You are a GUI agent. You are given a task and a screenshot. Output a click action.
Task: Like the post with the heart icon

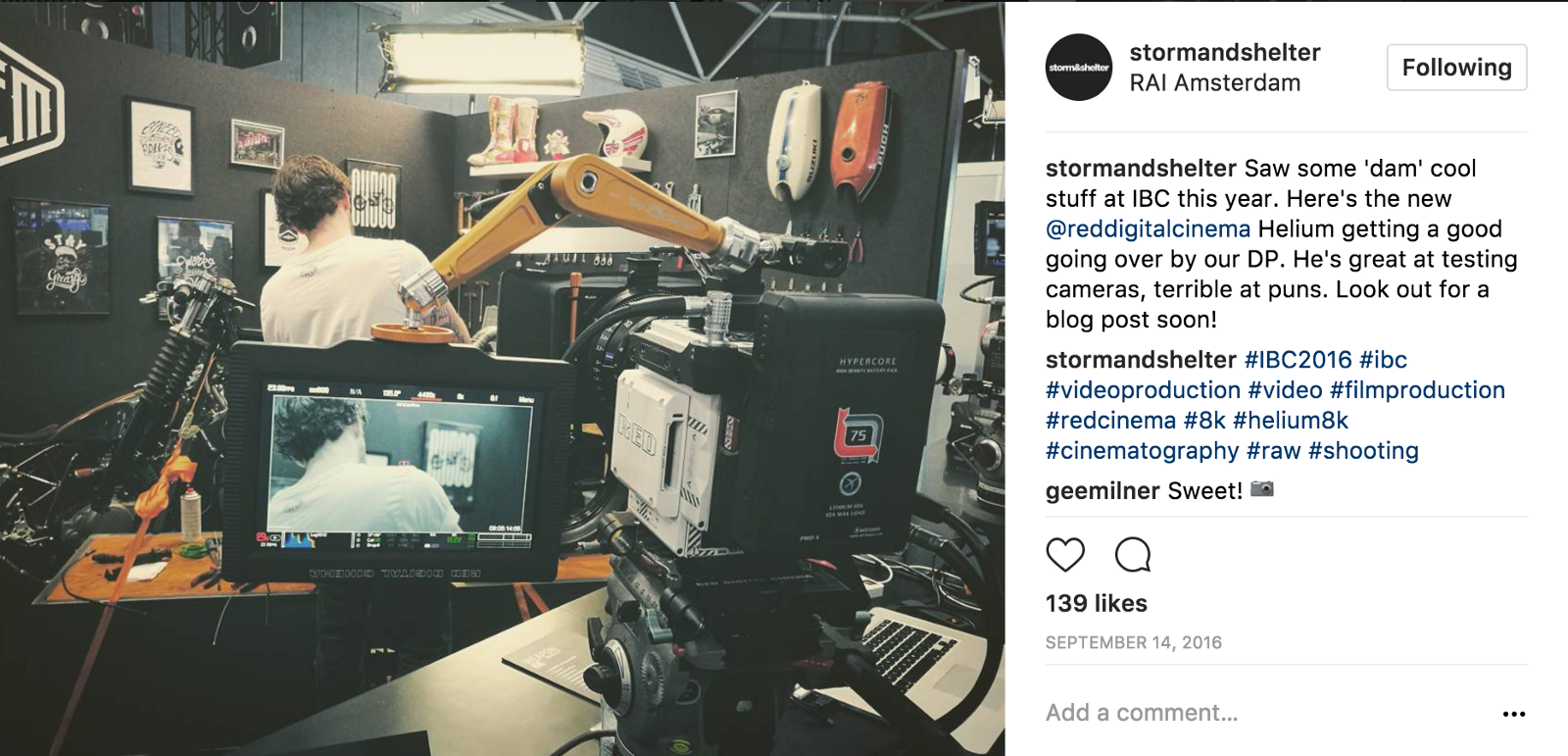(1065, 555)
